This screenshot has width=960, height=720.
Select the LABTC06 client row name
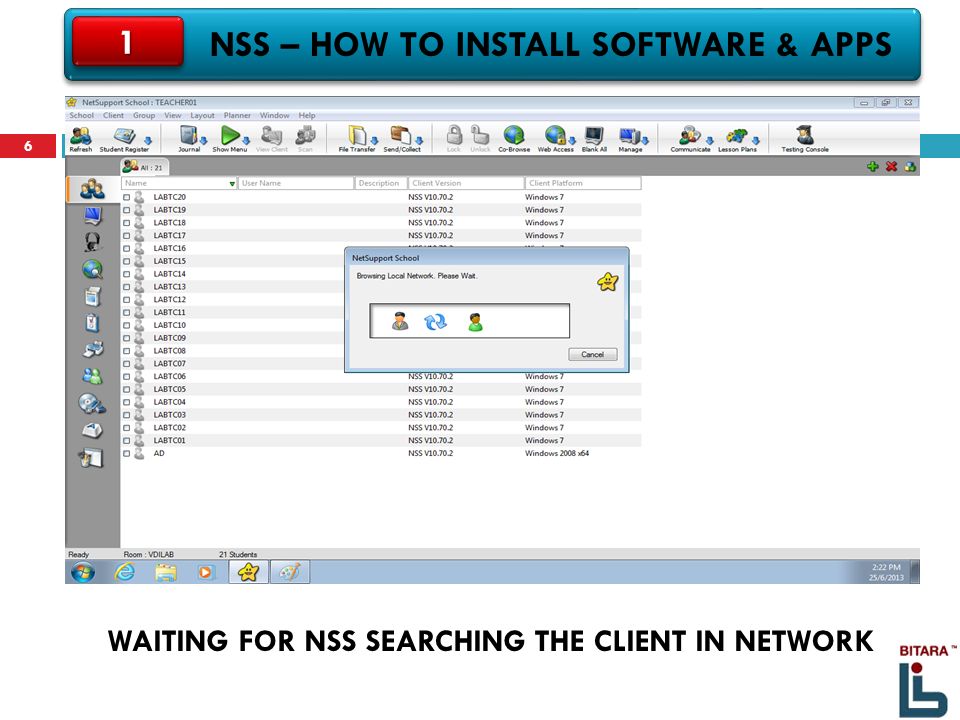pyautogui.click(x=170, y=377)
